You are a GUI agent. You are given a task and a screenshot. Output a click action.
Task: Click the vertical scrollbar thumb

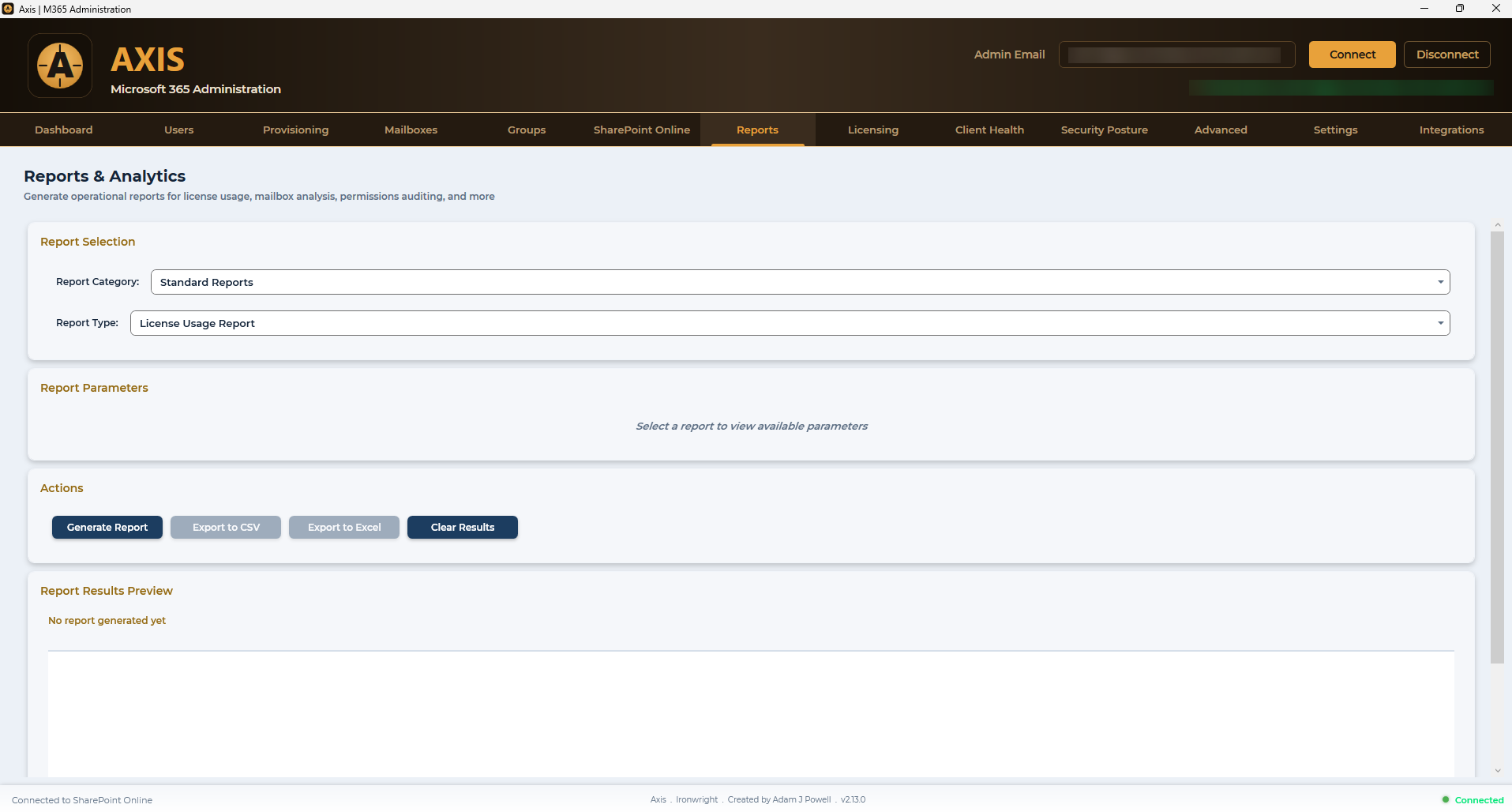coord(1497,447)
